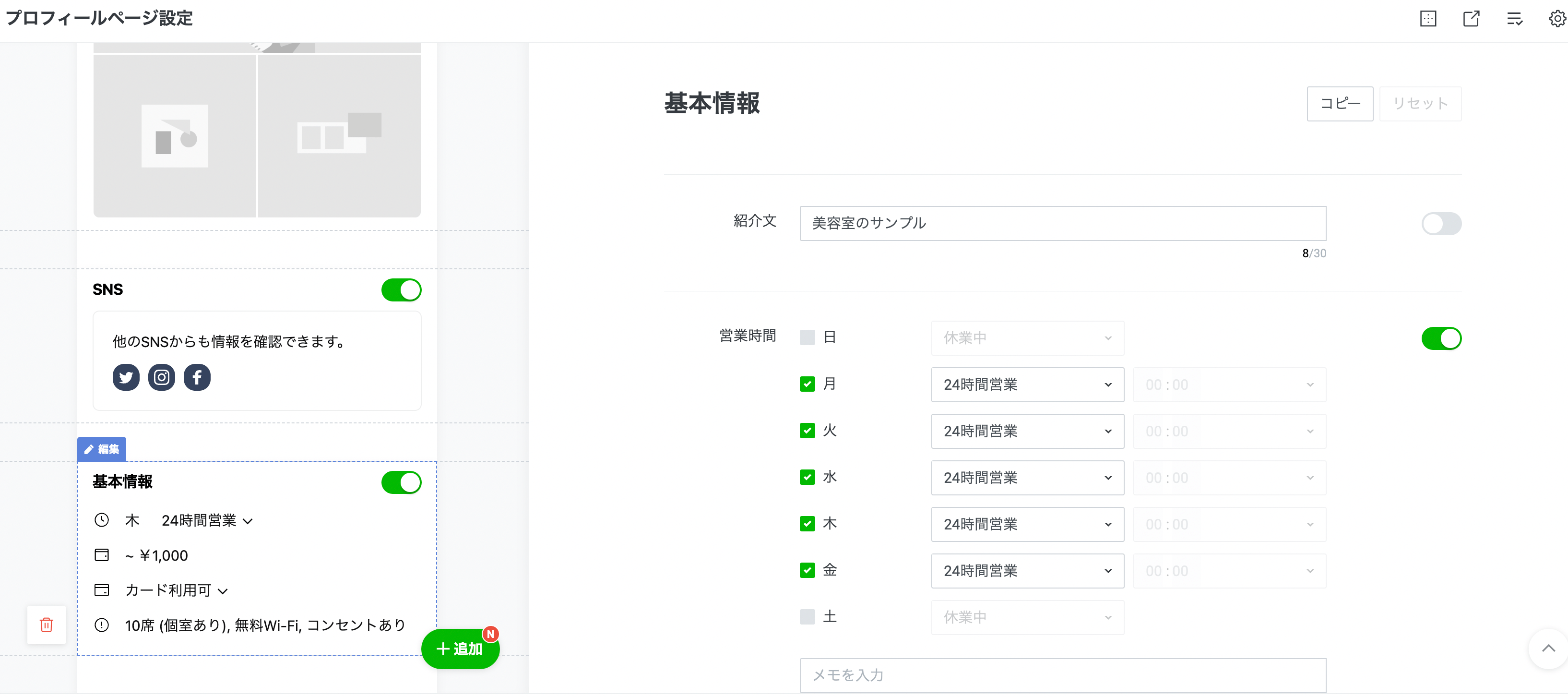Open 金 row 24時間営業 dropdown

pos(1027,571)
